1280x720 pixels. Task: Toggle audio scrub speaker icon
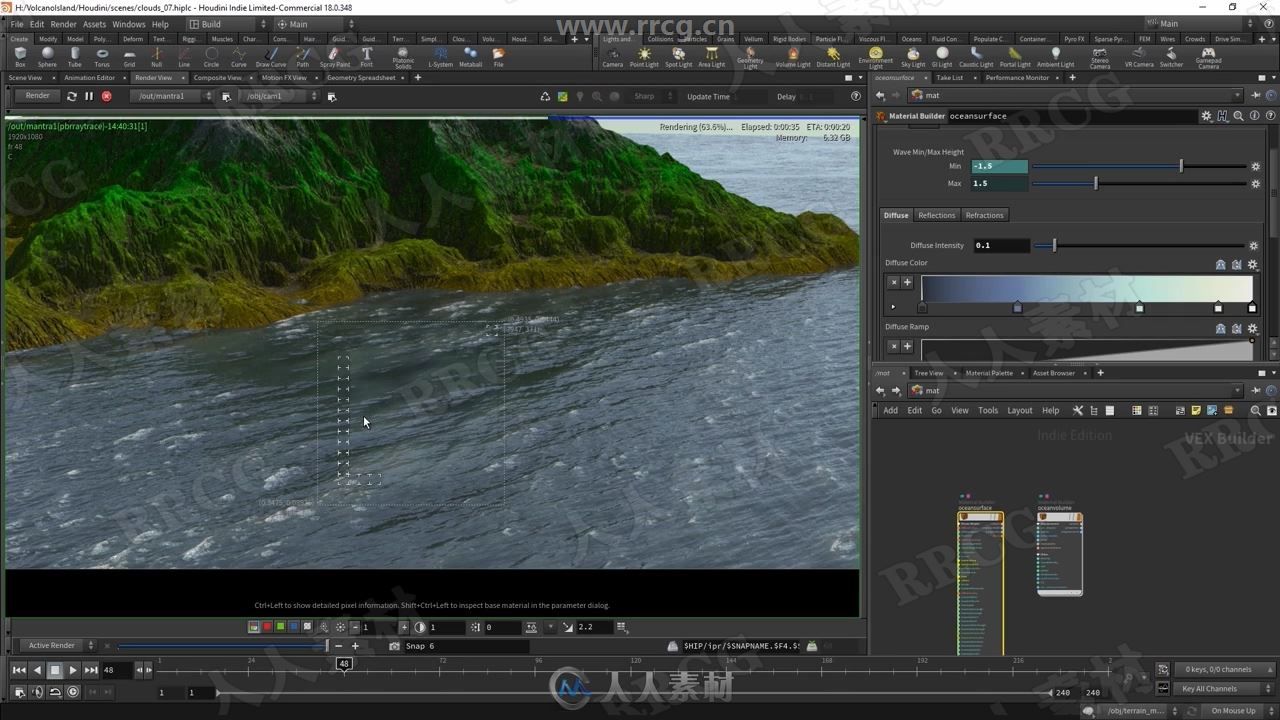(x=37, y=692)
